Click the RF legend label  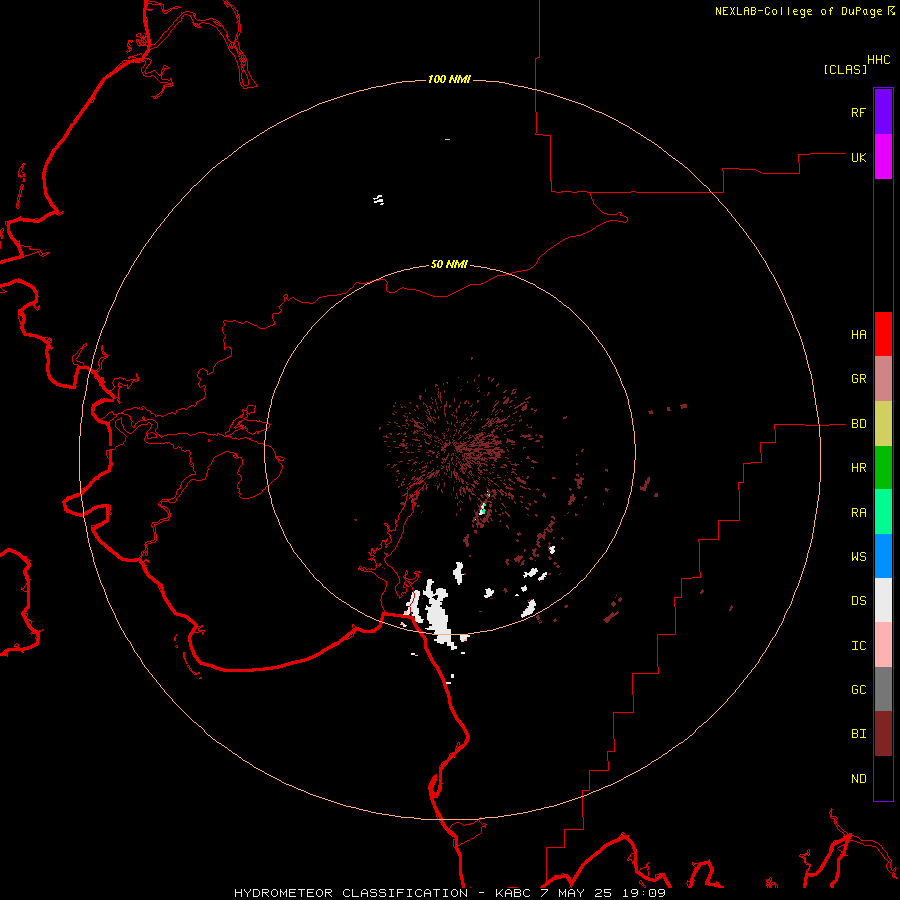coord(858,112)
